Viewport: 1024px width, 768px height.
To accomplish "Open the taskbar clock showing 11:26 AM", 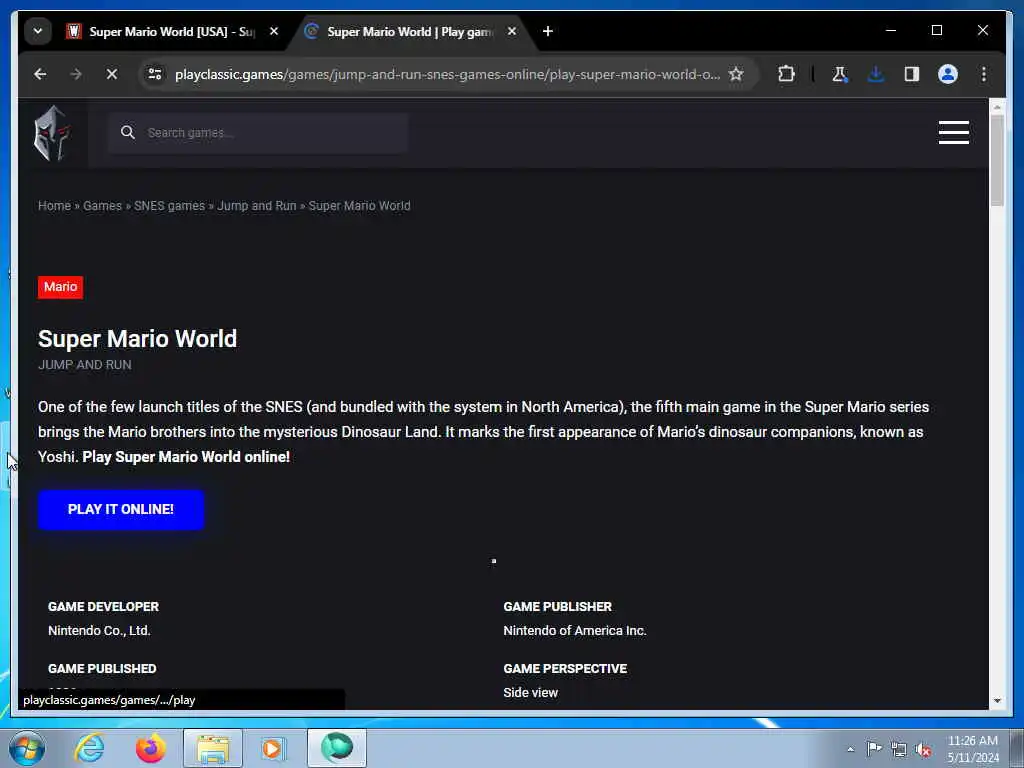I will 973,749.
